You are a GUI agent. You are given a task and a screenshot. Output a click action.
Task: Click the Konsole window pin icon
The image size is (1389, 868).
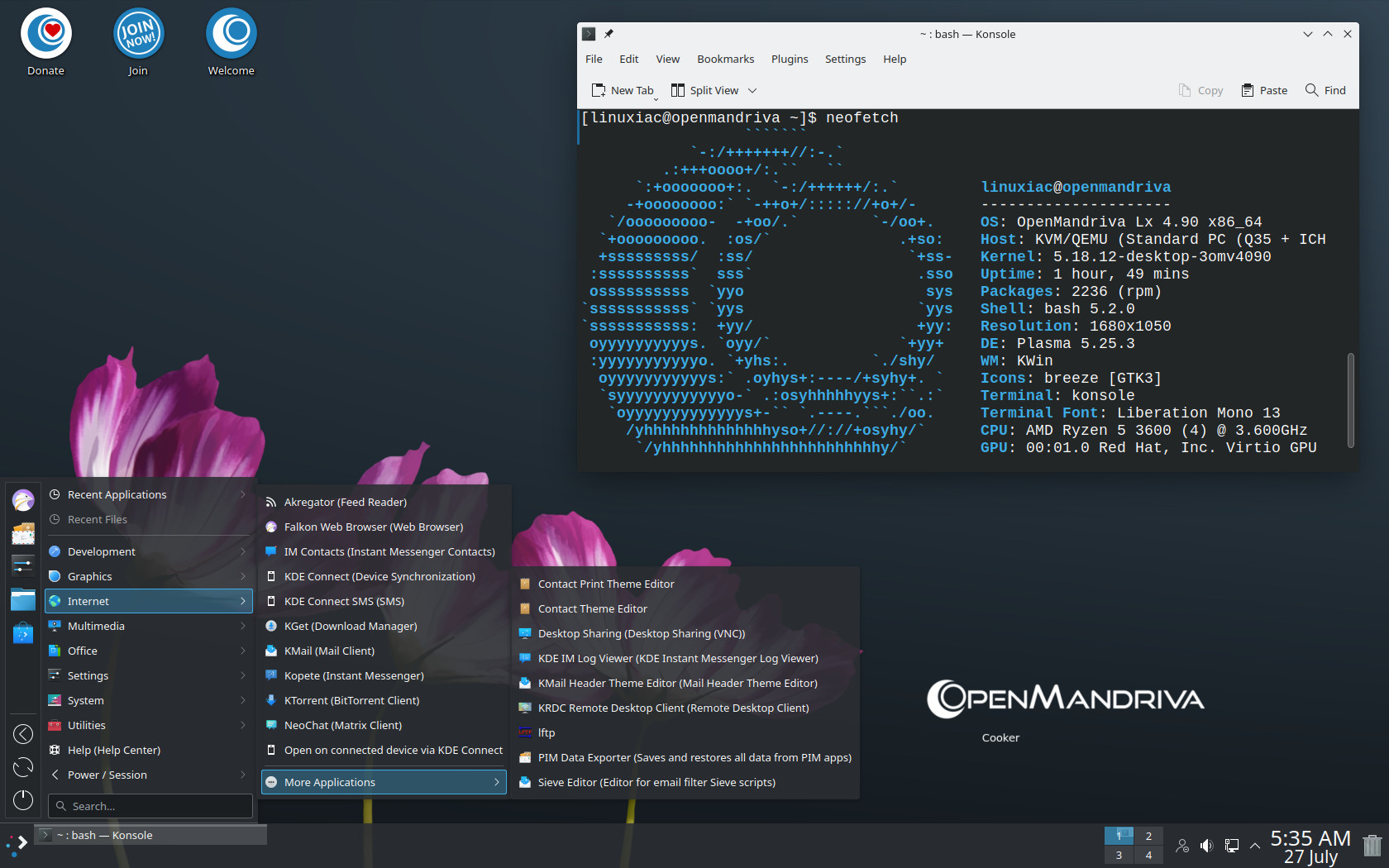[609, 34]
